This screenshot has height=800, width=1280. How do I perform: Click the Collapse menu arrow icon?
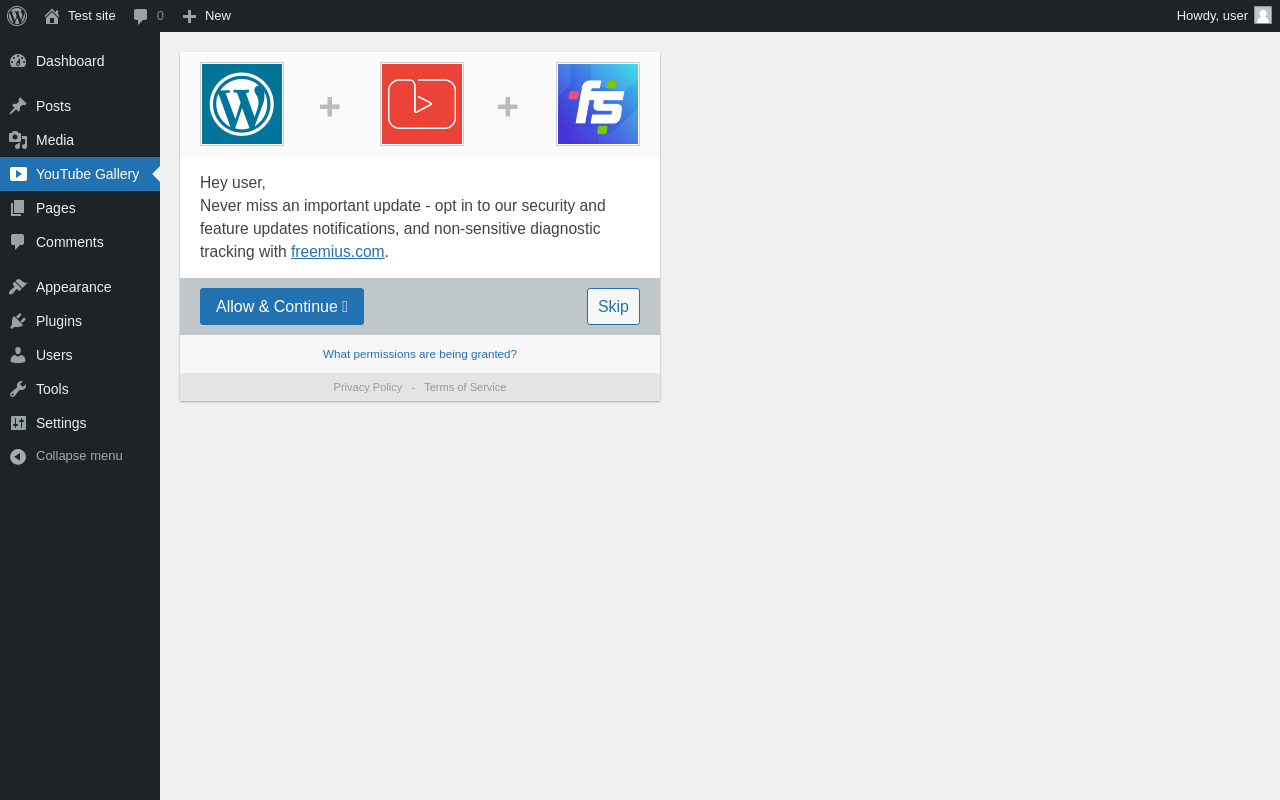pyautogui.click(x=18, y=456)
